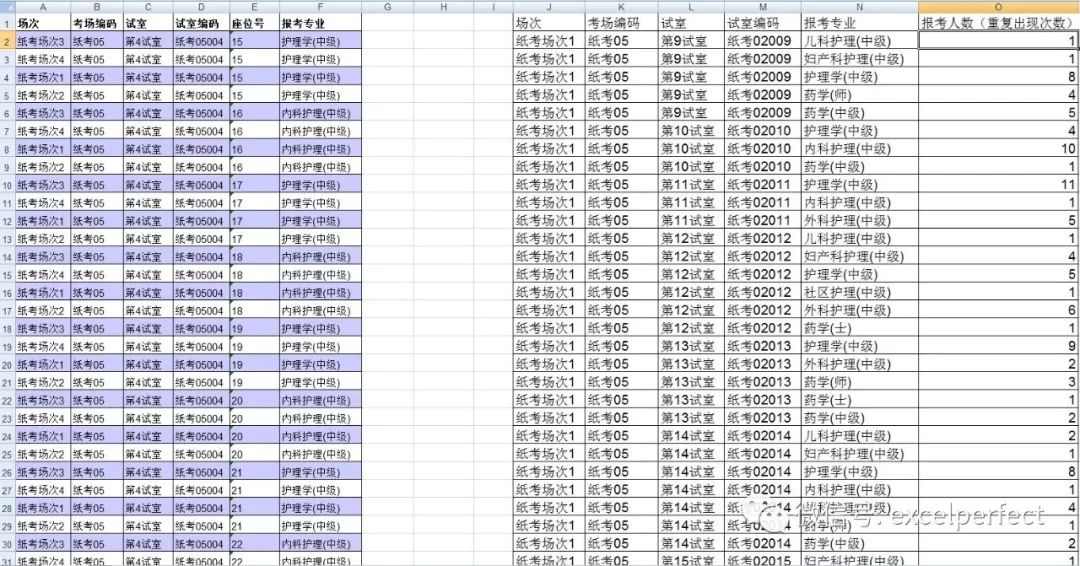Select cell with value 11 in column O
The image size is (1080, 566).
[998, 184]
